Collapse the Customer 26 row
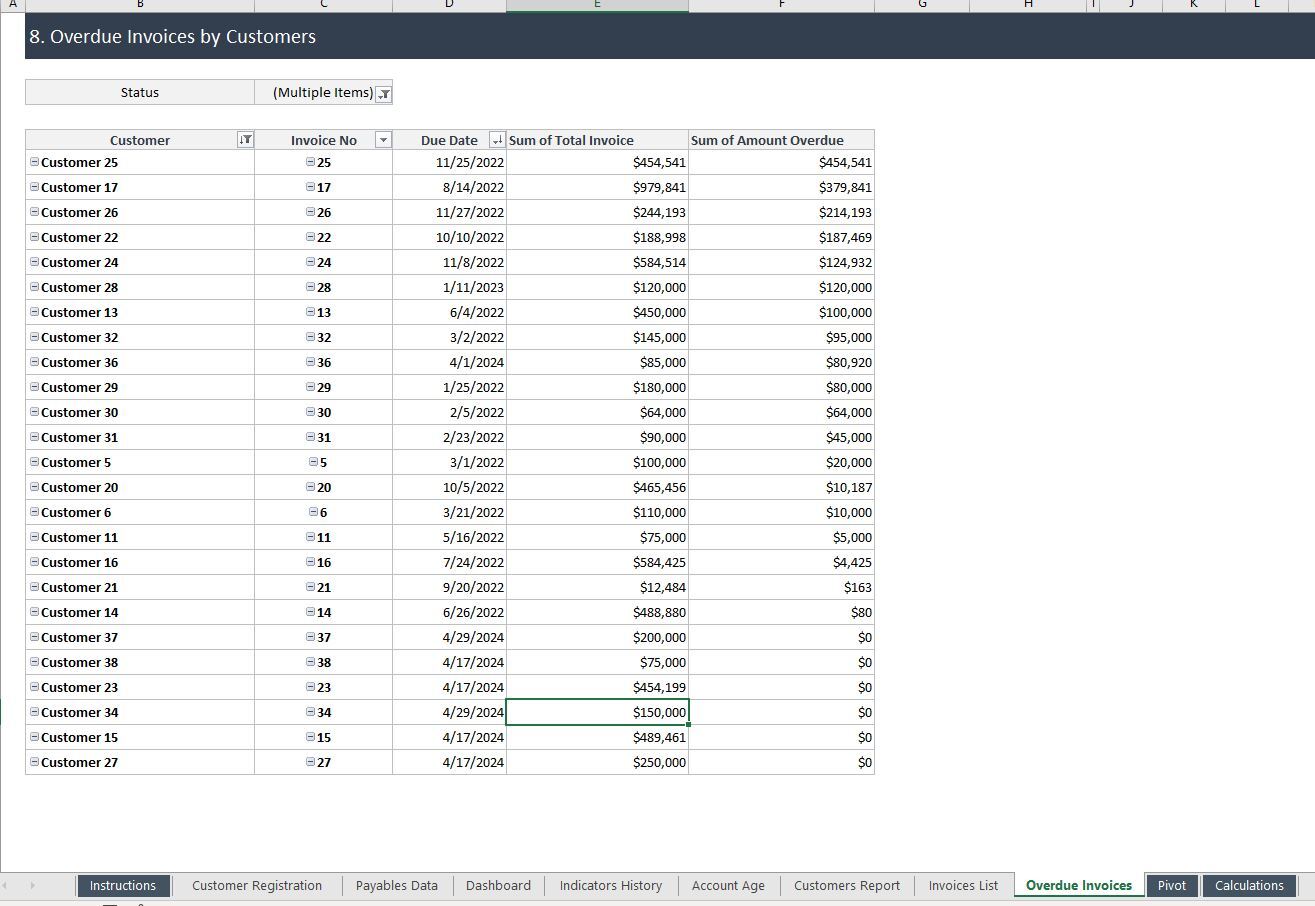Viewport: 1315px width, 906px height. point(34,212)
